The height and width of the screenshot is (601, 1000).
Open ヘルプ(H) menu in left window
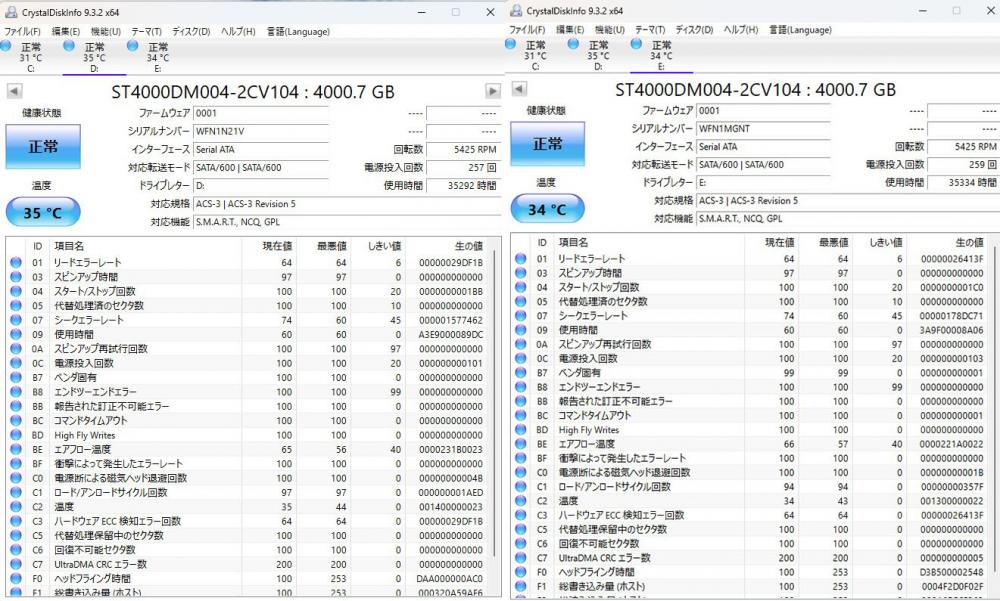point(238,31)
